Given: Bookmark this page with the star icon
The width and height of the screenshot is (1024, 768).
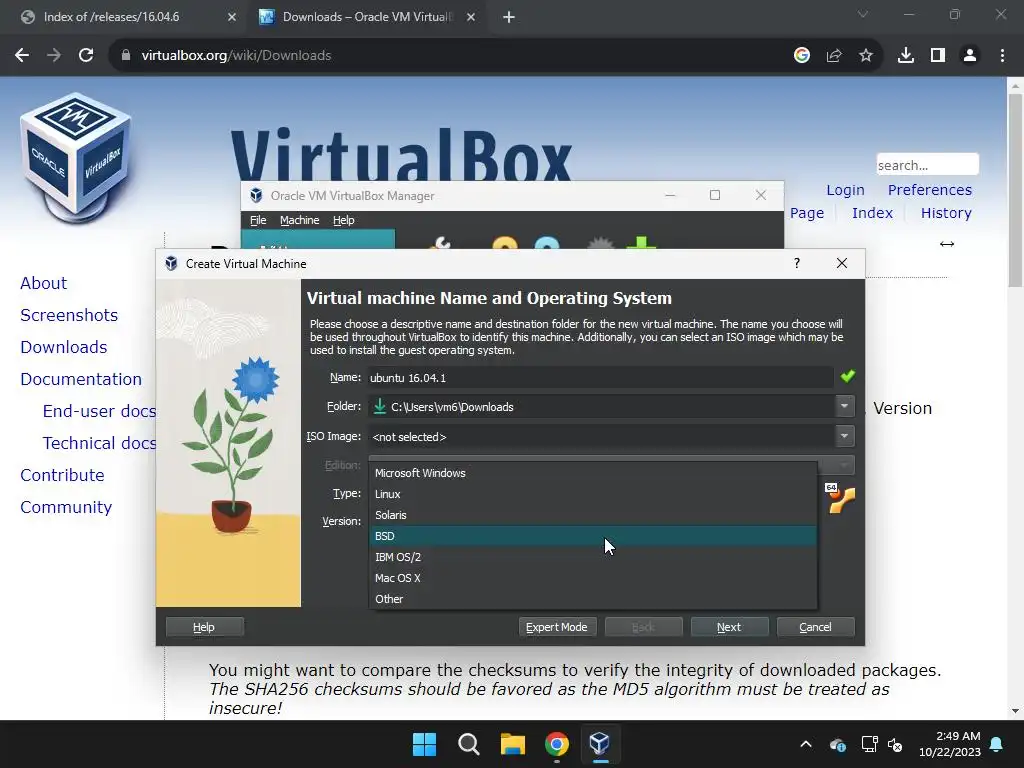Looking at the screenshot, I should pos(866,56).
